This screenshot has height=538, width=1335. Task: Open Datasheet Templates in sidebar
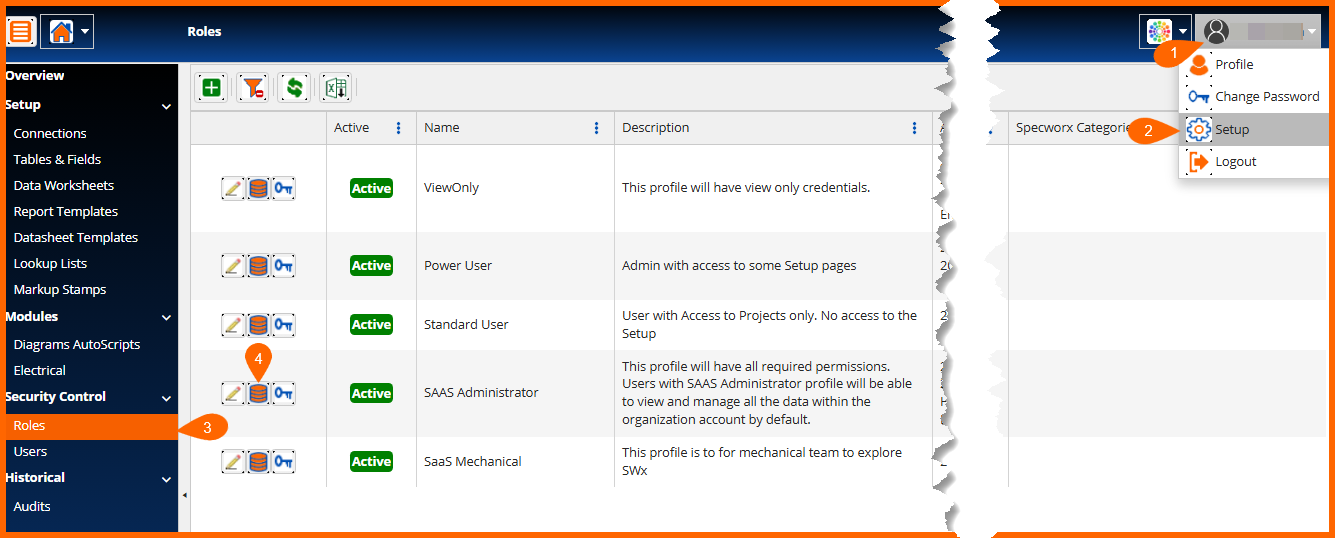tap(76, 237)
